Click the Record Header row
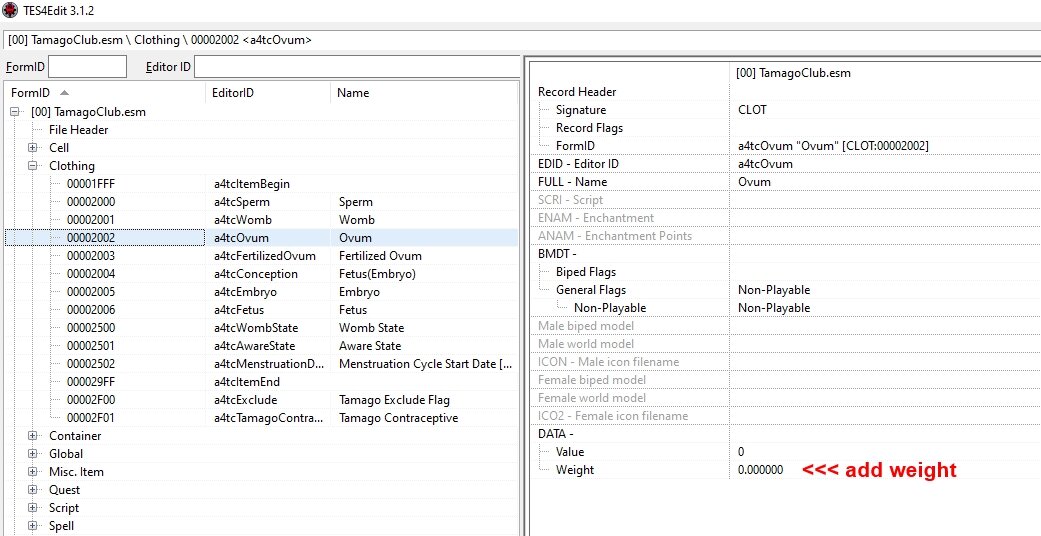 pyautogui.click(x=785, y=92)
